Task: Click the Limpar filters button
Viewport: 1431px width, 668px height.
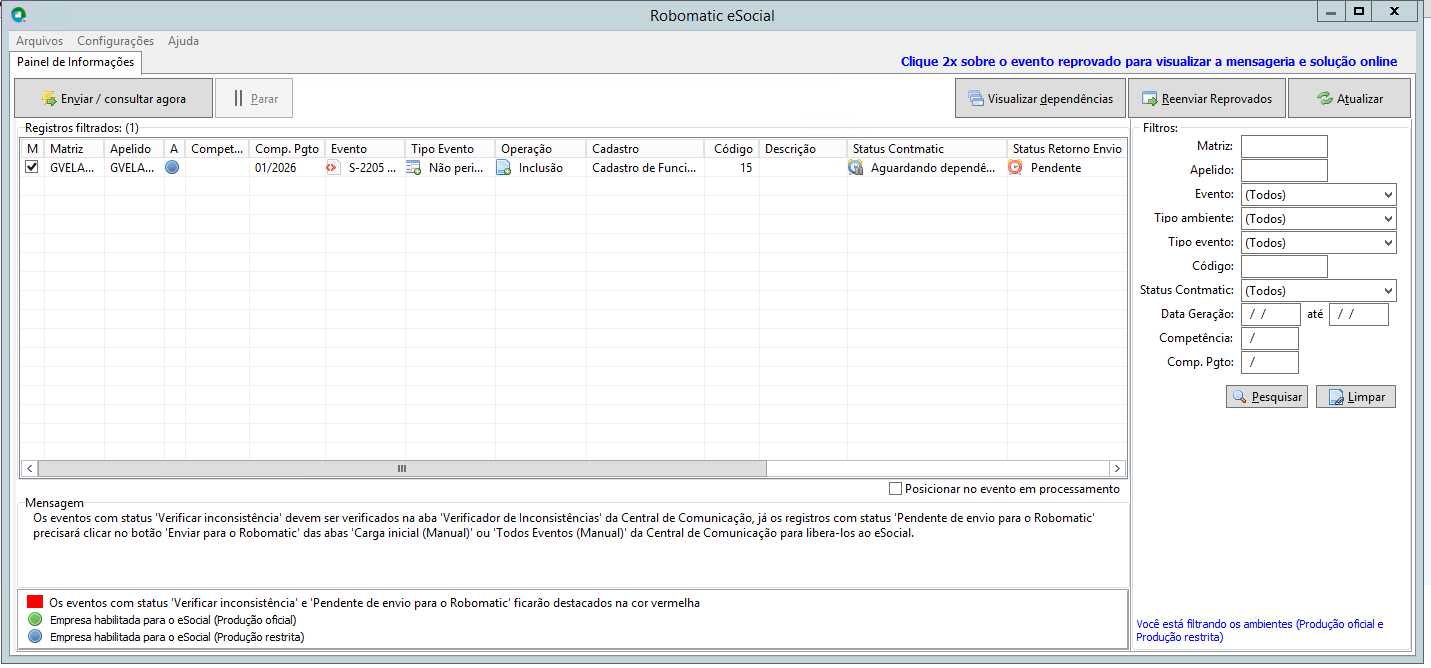Action: [x=1356, y=397]
